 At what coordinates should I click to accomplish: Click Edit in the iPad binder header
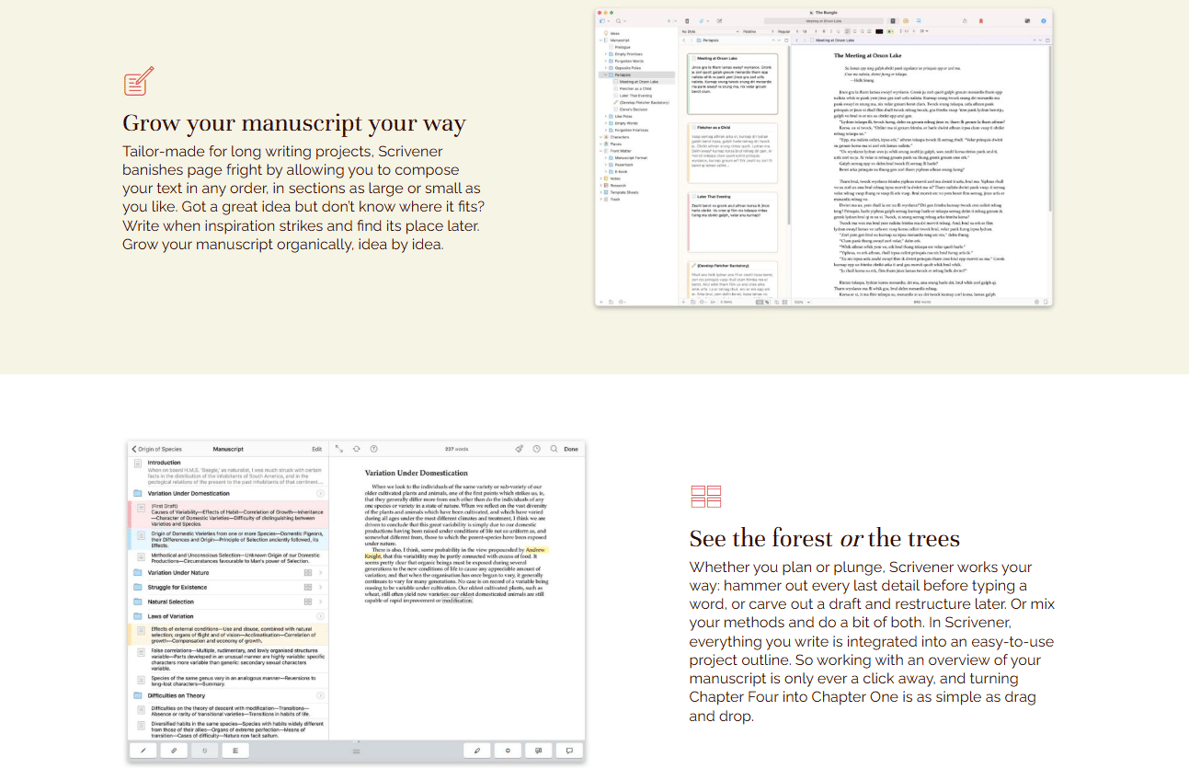tap(317, 449)
